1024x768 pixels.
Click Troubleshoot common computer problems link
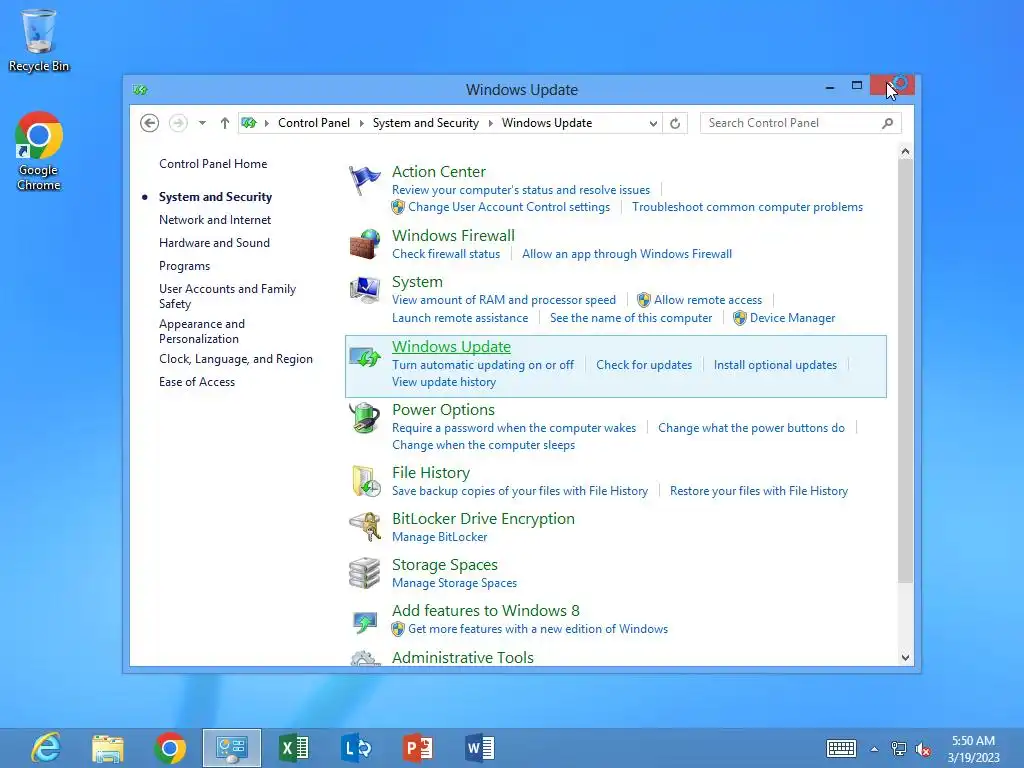pos(747,207)
